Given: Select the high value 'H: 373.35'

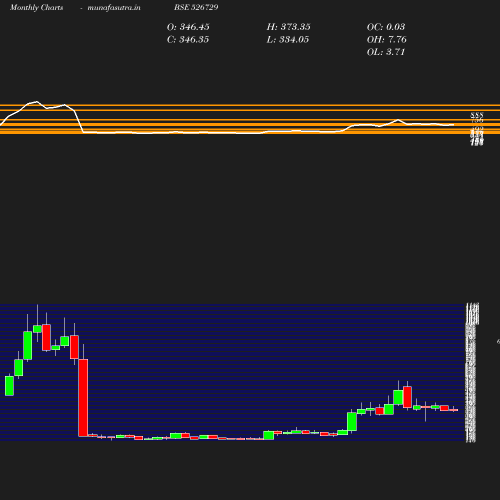Looking at the screenshot, I should [288, 27].
